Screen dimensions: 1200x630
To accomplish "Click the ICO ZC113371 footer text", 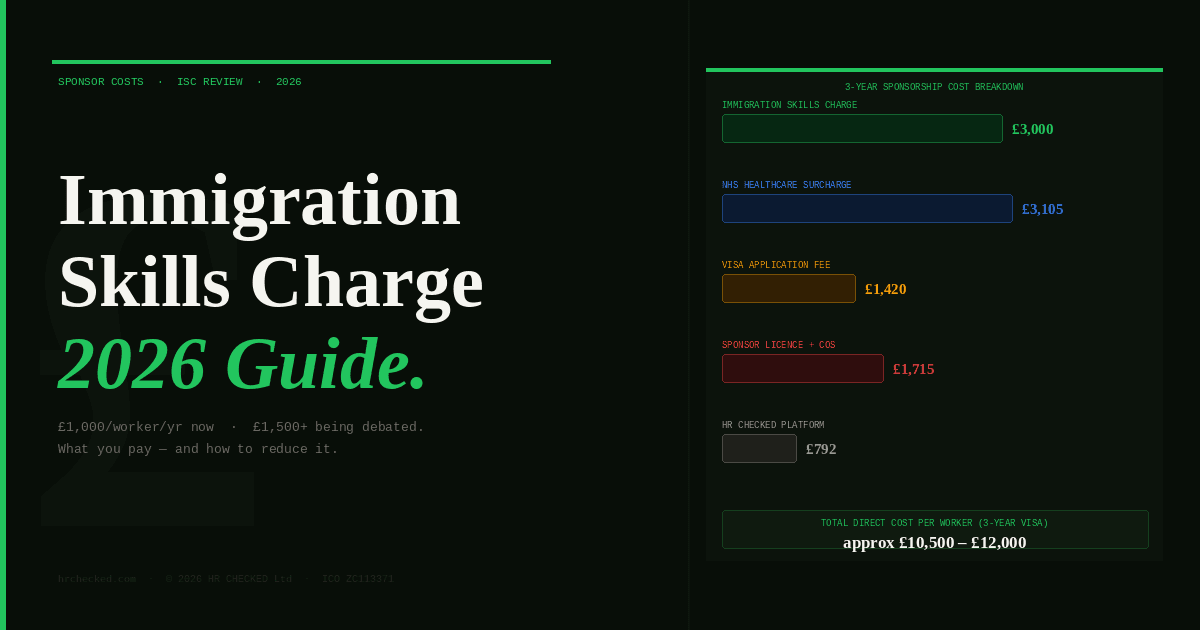I will (x=357, y=578).
